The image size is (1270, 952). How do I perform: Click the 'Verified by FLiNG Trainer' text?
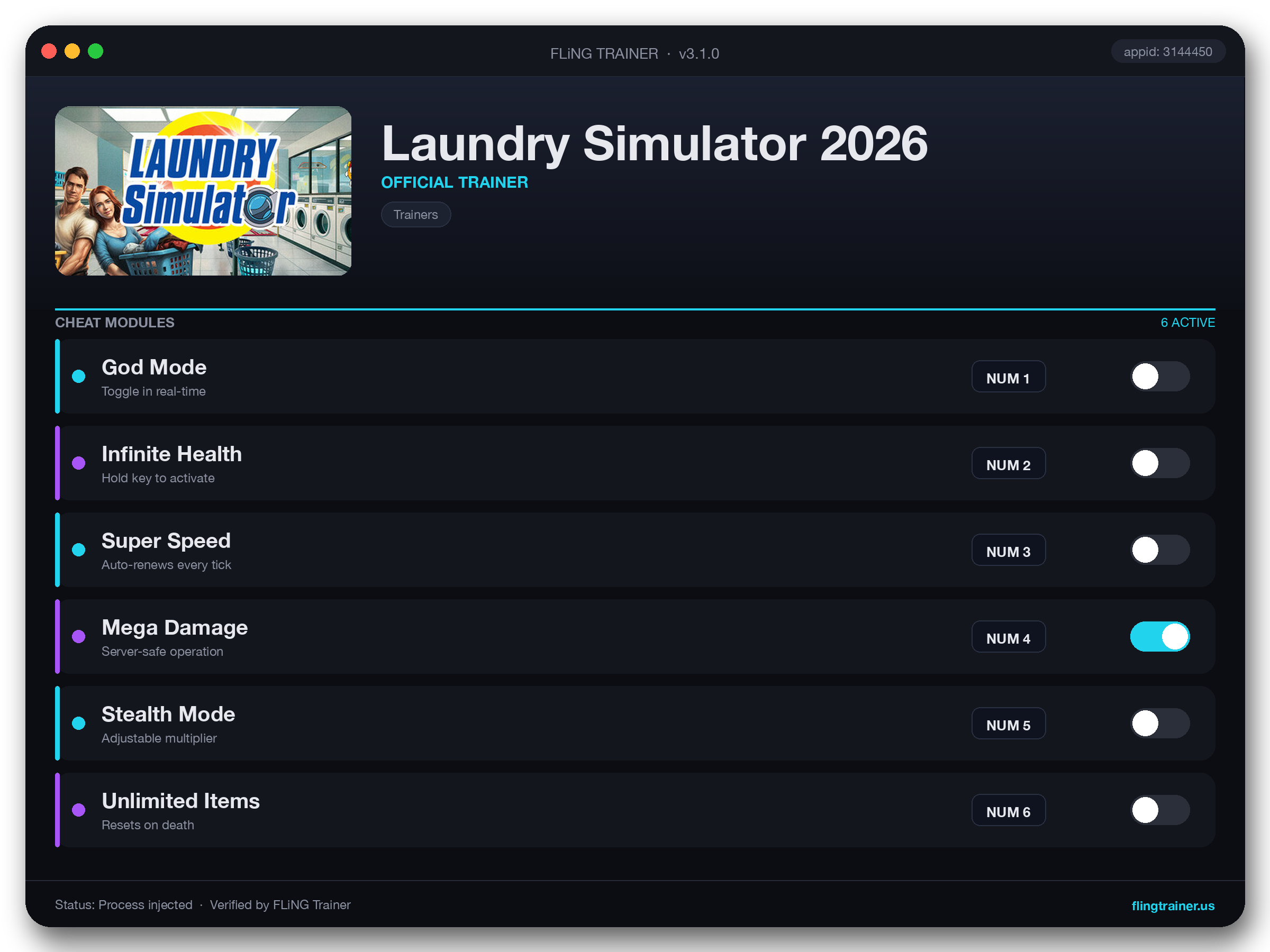[280, 905]
